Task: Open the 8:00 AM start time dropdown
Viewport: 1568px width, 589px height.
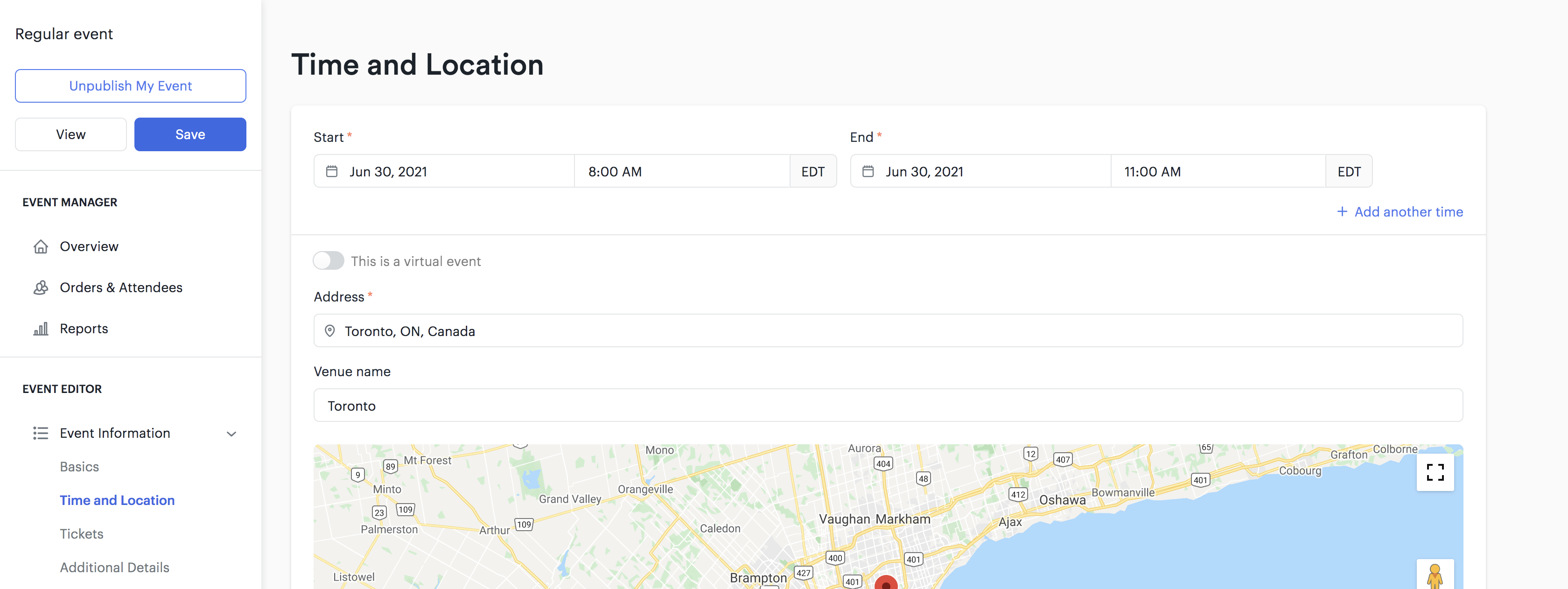Action: click(681, 172)
